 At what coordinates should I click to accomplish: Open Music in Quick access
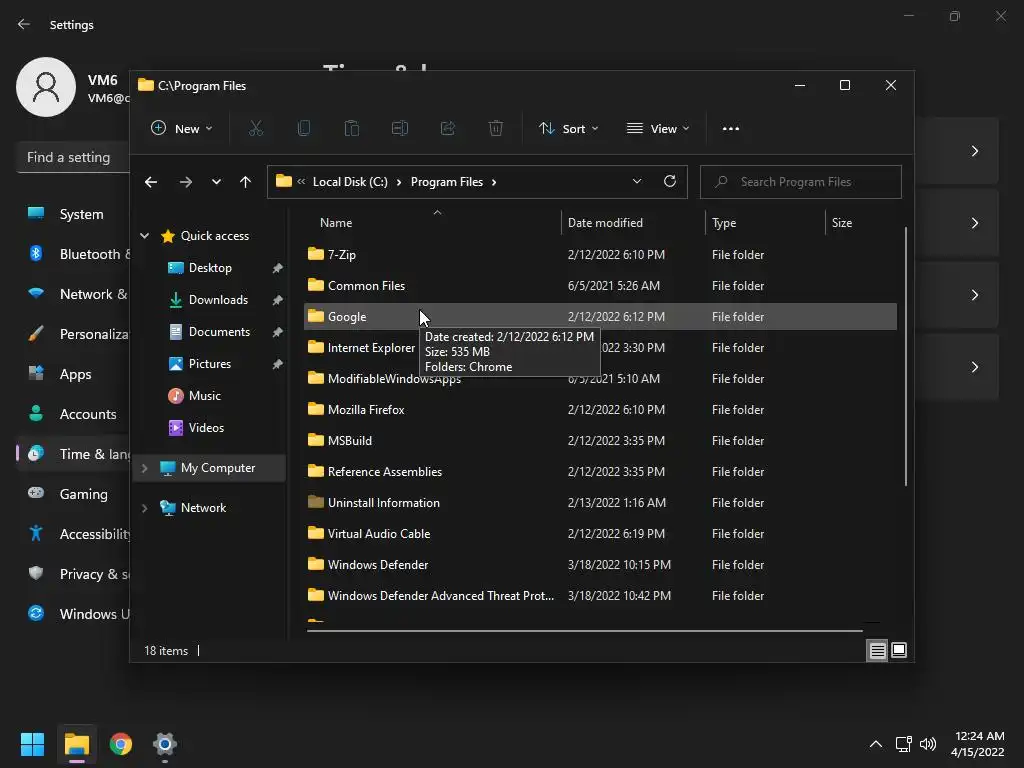point(204,396)
